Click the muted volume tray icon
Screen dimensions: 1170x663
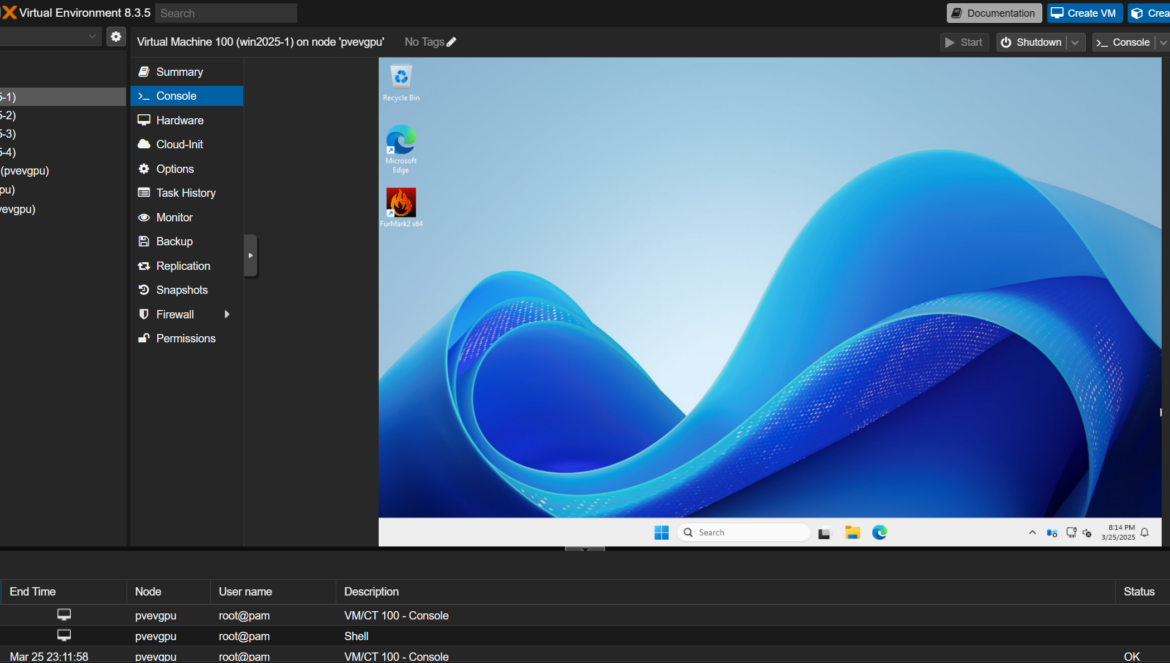tap(1087, 533)
